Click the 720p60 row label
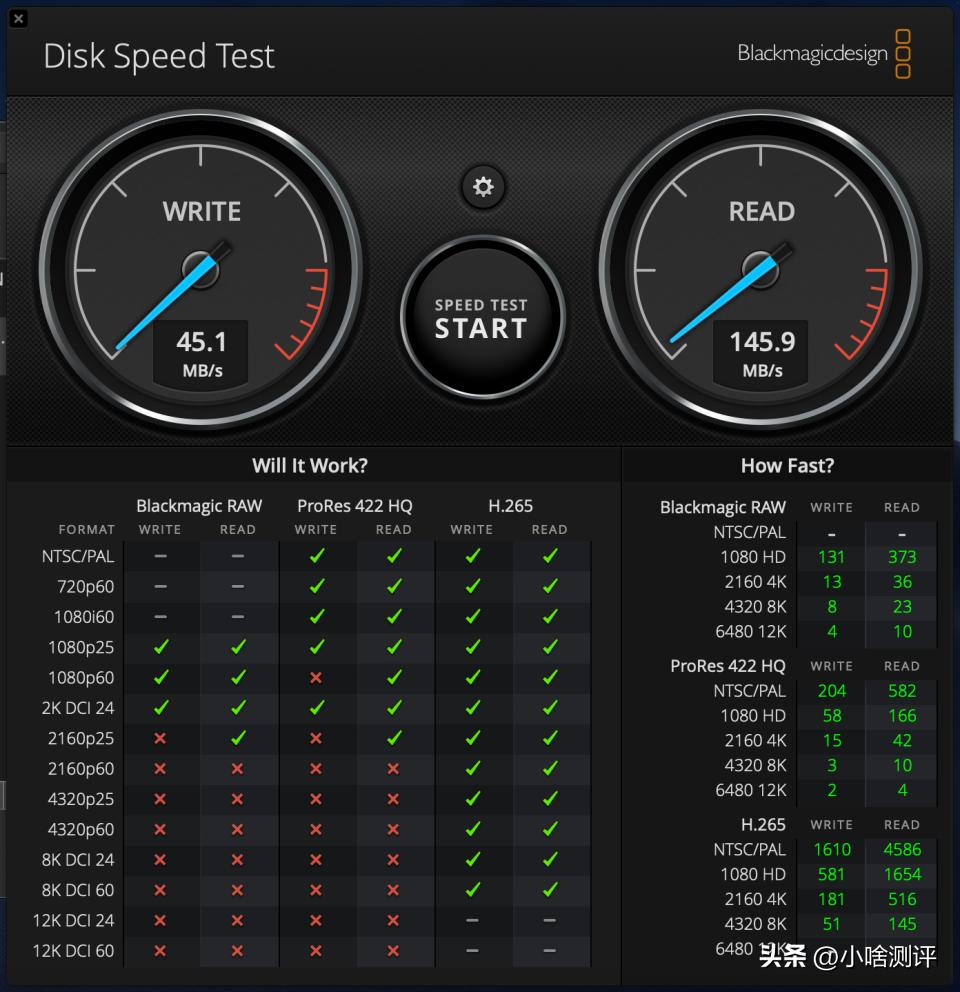The height and width of the screenshot is (992, 960). coord(85,586)
